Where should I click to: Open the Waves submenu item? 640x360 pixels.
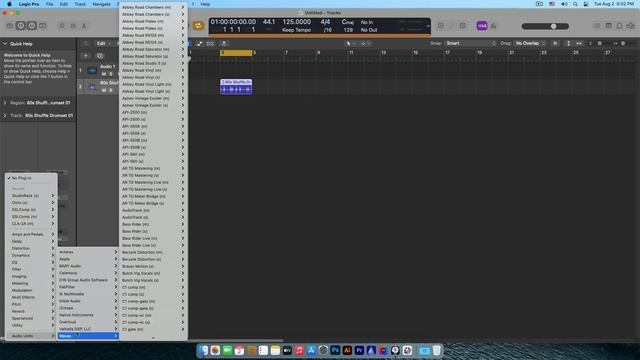click(x=88, y=336)
